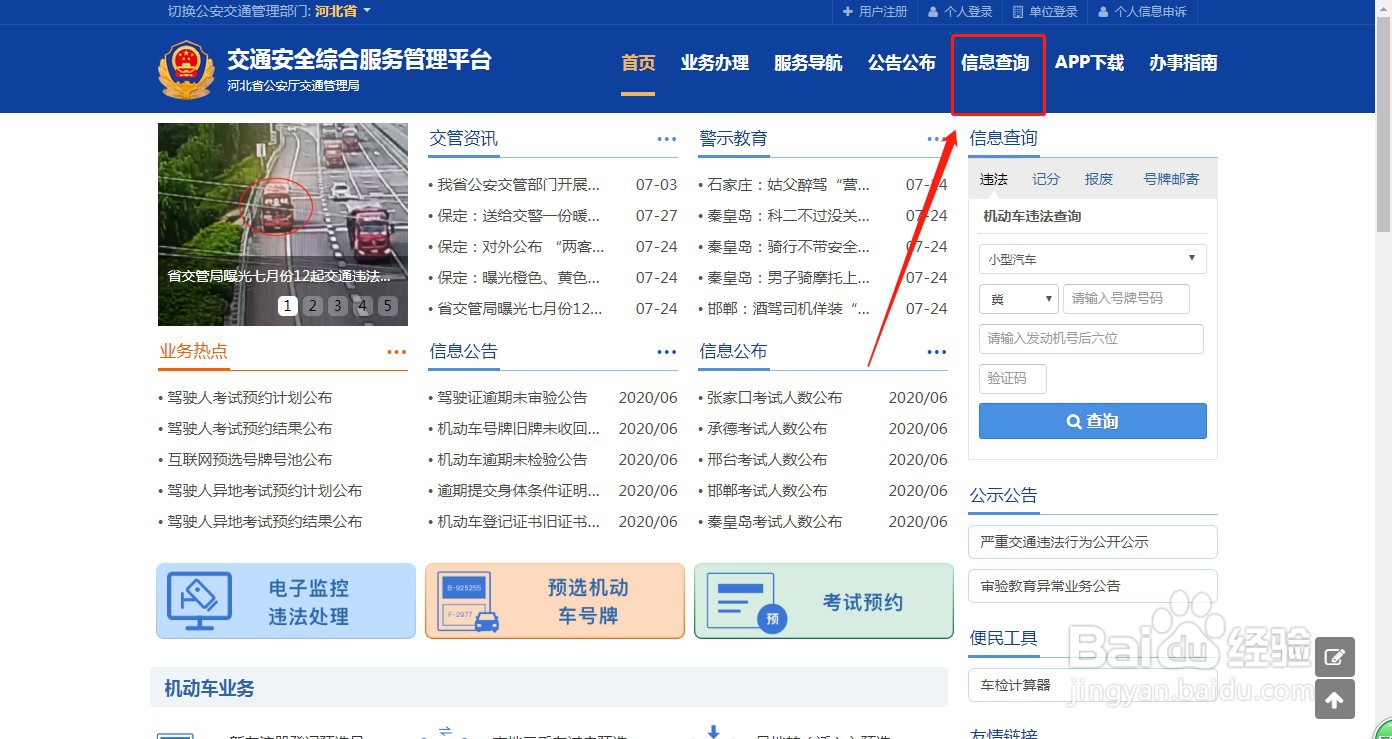Viewport: 1392px width, 739px height.
Task: Focus the 请输入号牌号码 input field
Action: click(1127, 299)
